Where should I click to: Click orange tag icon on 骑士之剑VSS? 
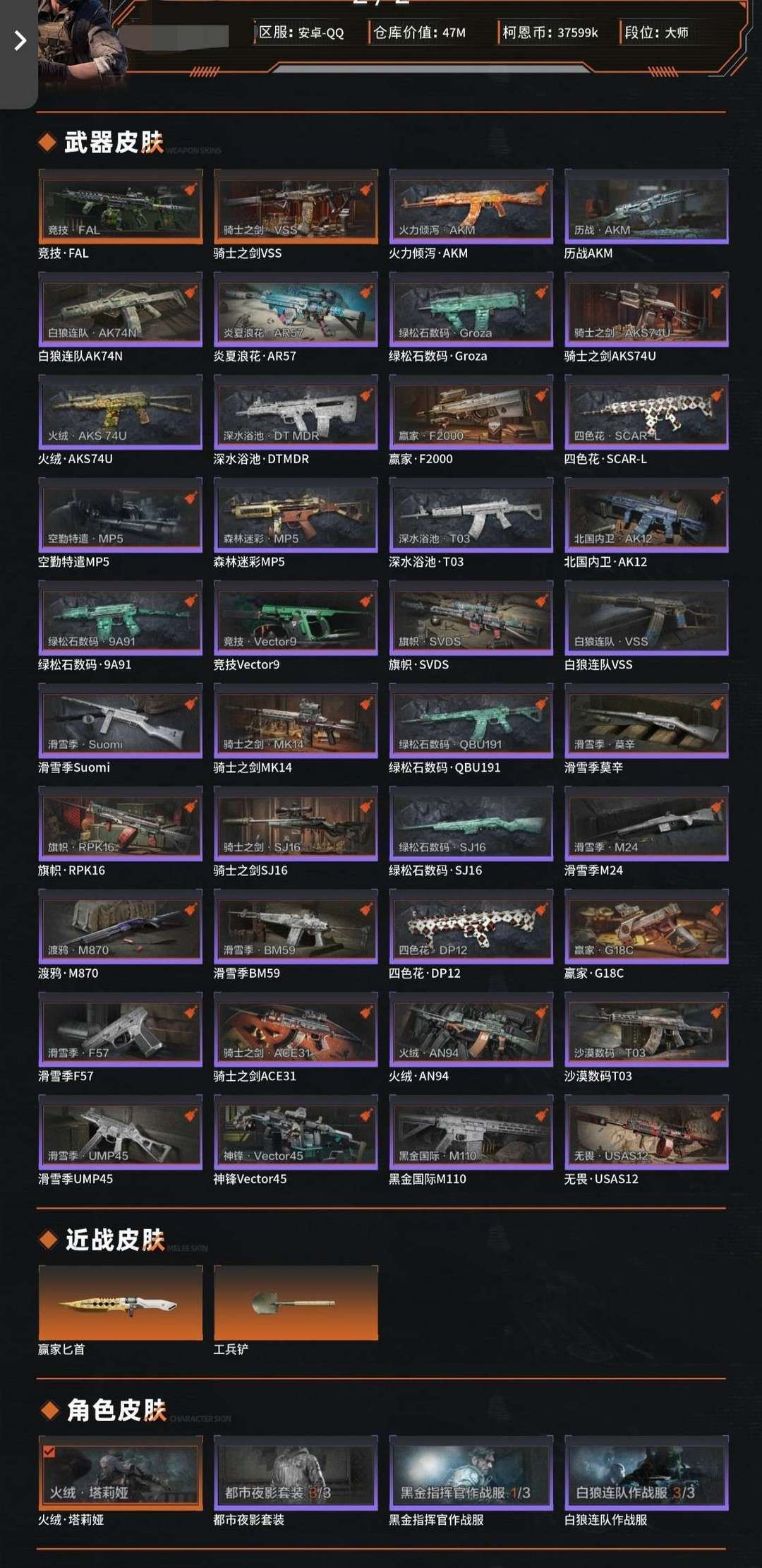coord(366,189)
